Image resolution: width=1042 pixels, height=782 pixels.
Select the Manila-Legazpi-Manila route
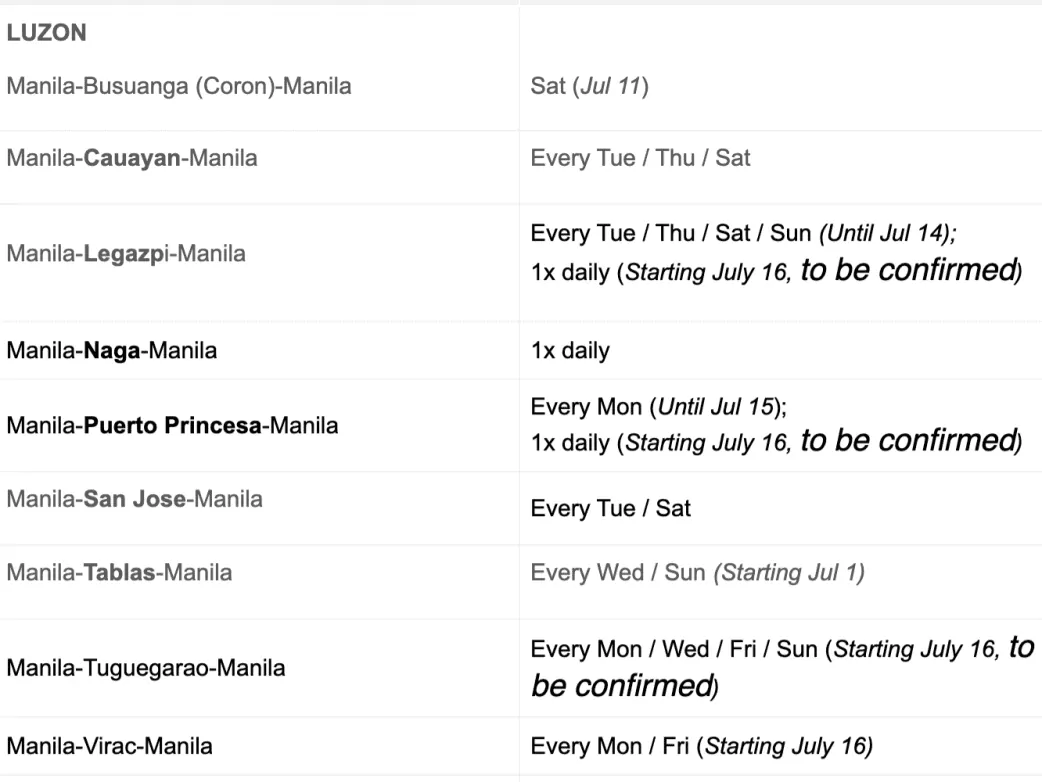[126, 254]
